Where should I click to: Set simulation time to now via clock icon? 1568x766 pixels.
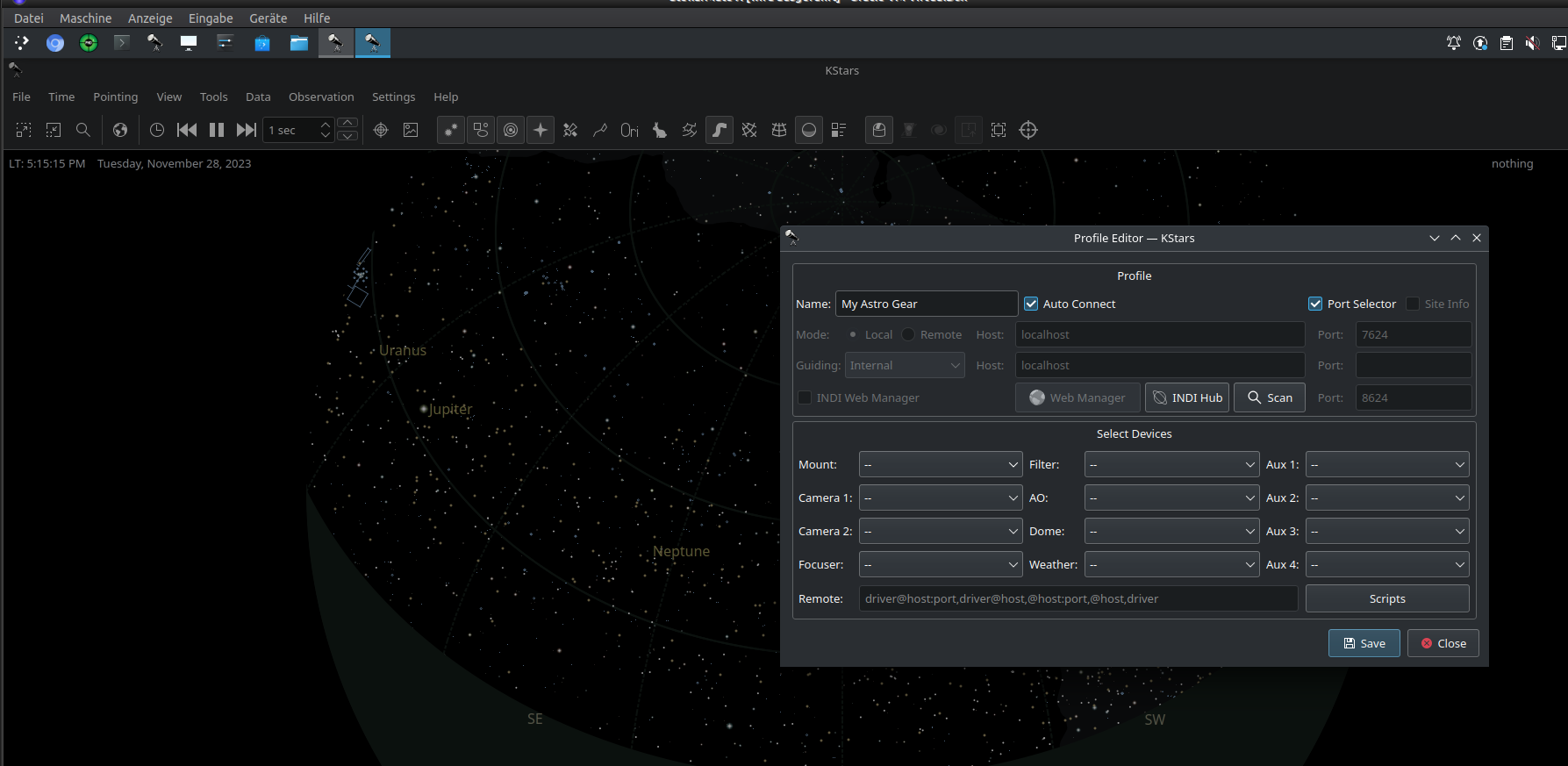click(157, 130)
